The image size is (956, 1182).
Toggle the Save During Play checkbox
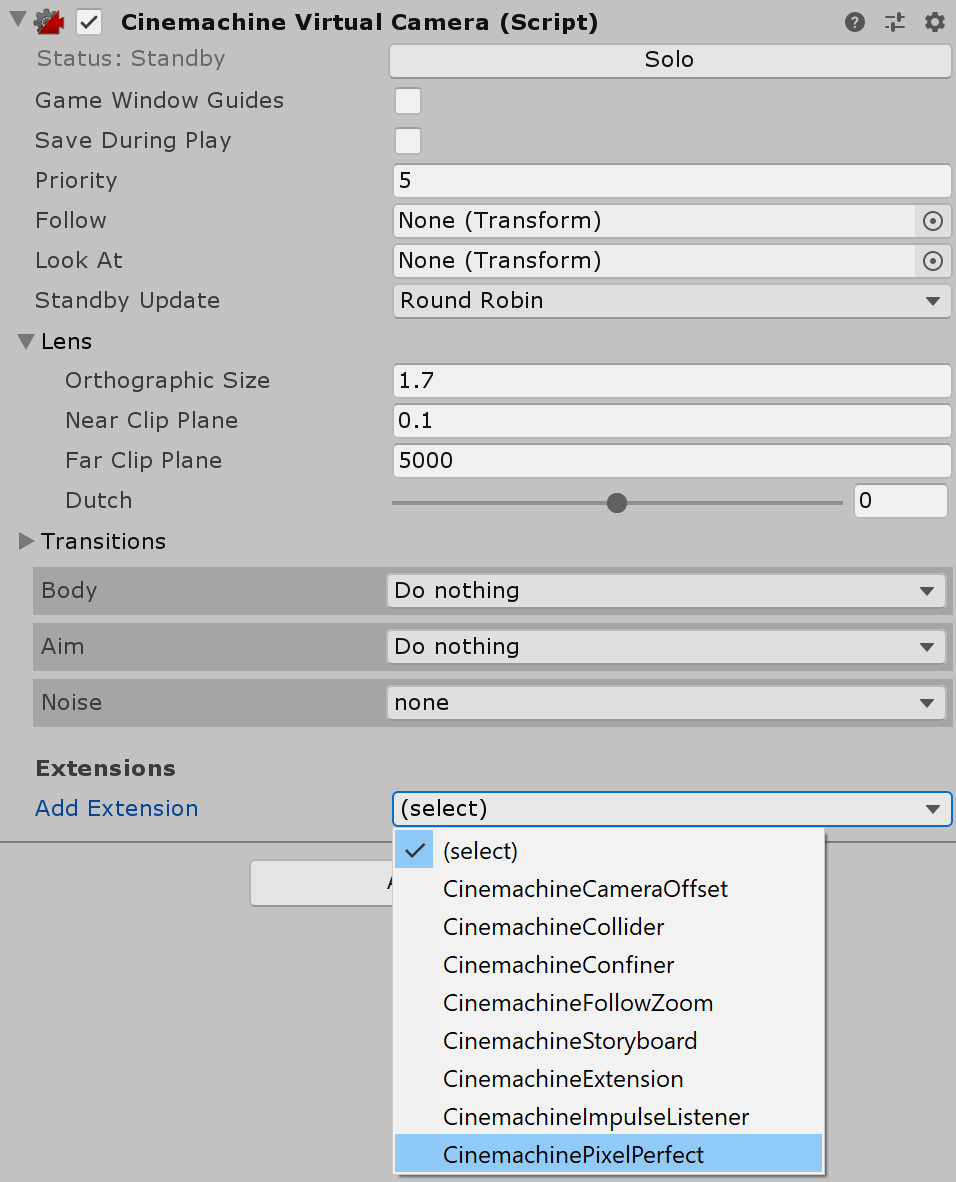[408, 141]
